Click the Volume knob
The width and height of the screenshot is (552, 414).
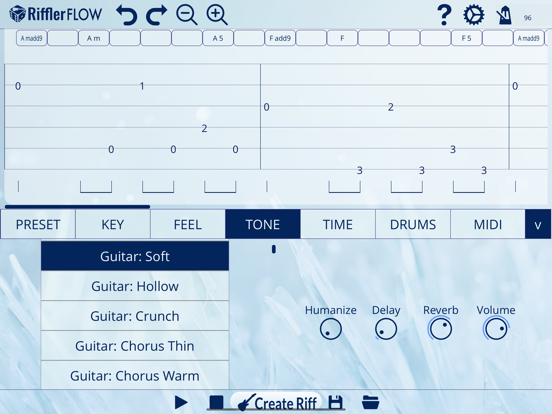tap(496, 329)
